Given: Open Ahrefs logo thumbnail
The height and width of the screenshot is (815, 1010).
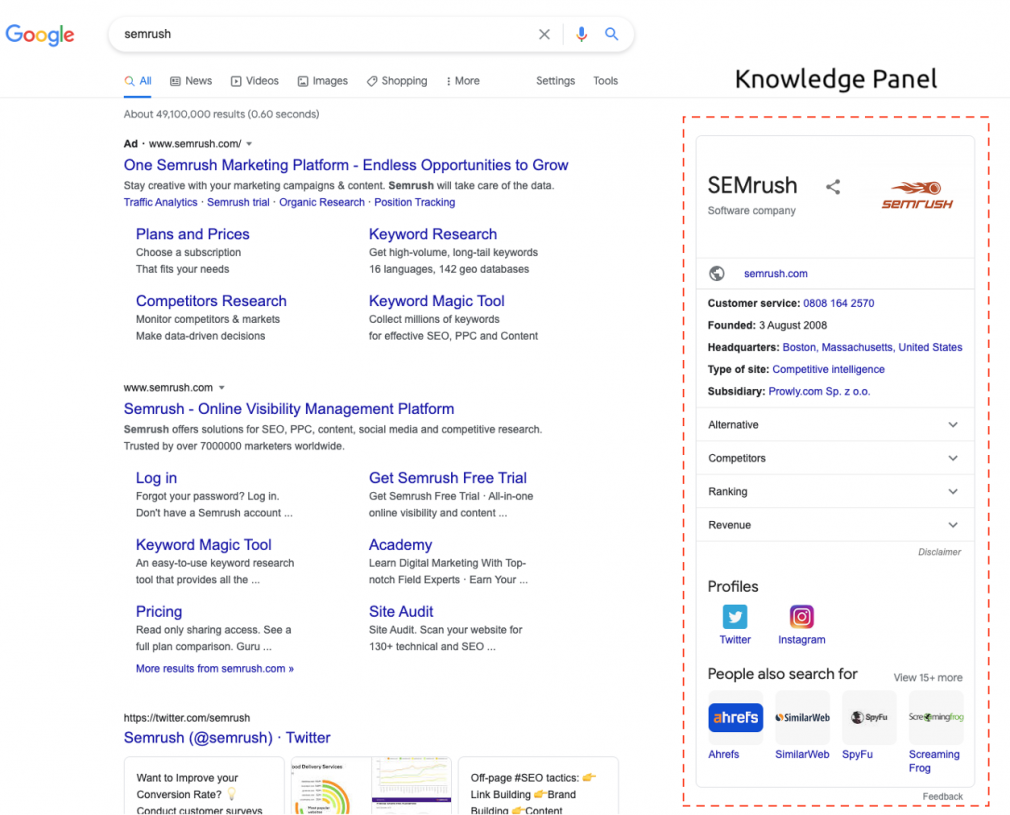Looking at the screenshot, I should pos(736,717).
